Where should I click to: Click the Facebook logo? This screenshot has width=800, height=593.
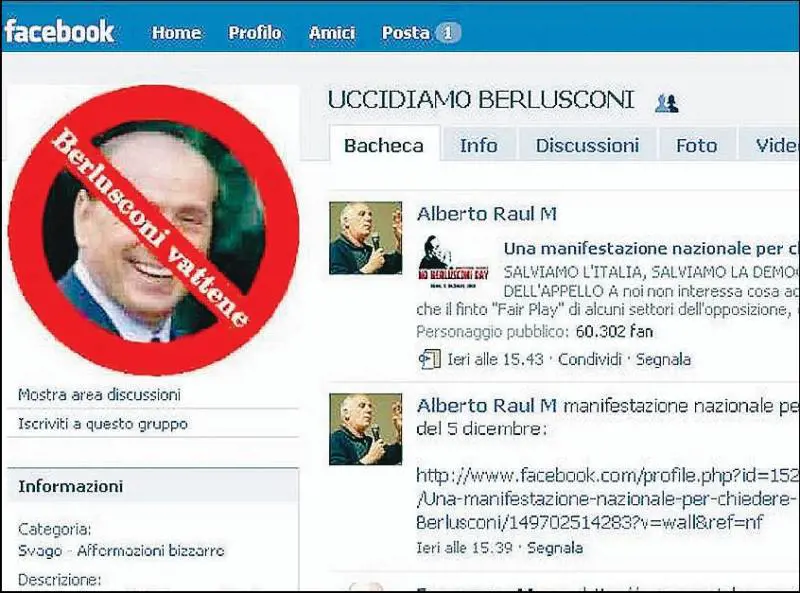[59, 31]
